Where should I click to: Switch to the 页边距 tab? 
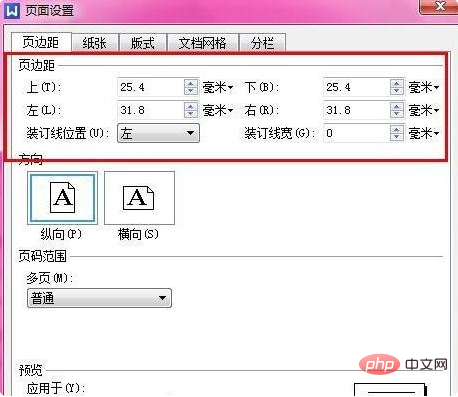(x=41, y=42)
